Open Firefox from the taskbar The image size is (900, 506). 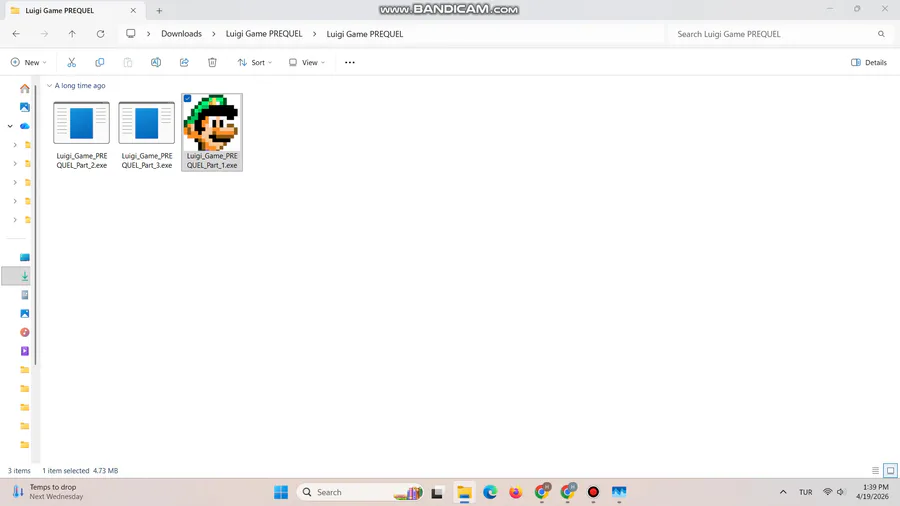point(515,492)
